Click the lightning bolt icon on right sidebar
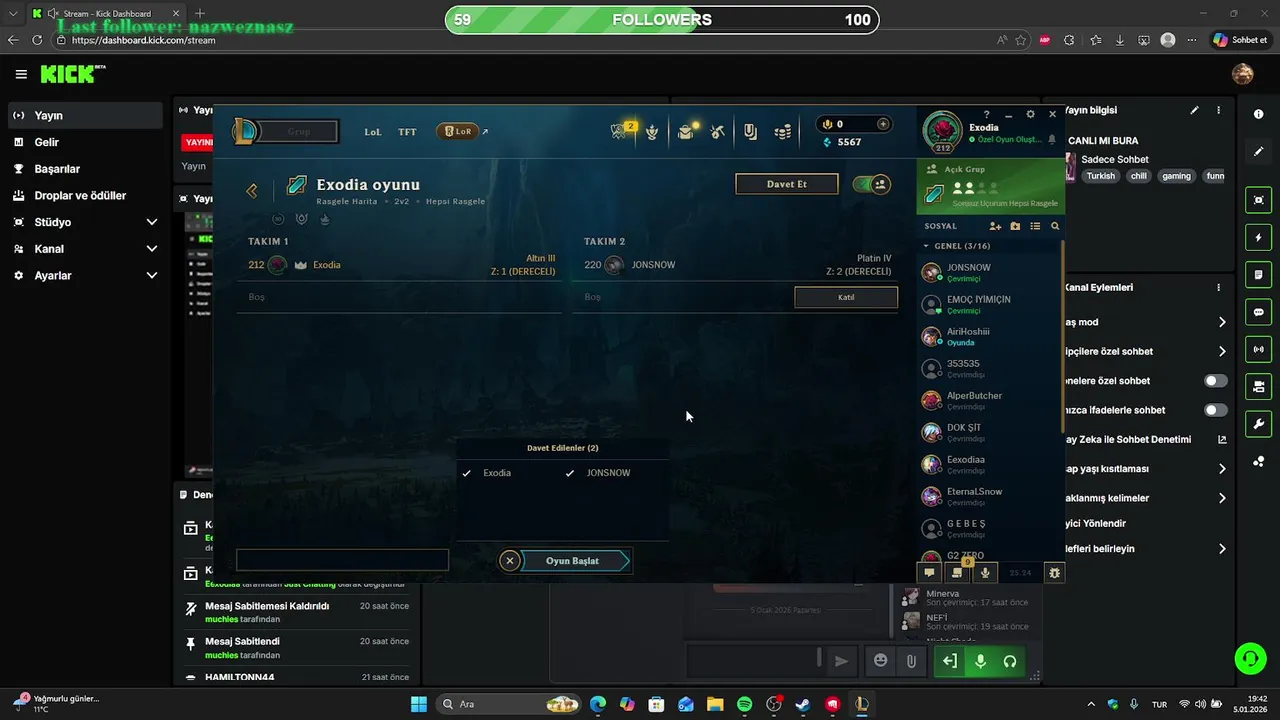1280x720 pixels. pos(1258,238)
